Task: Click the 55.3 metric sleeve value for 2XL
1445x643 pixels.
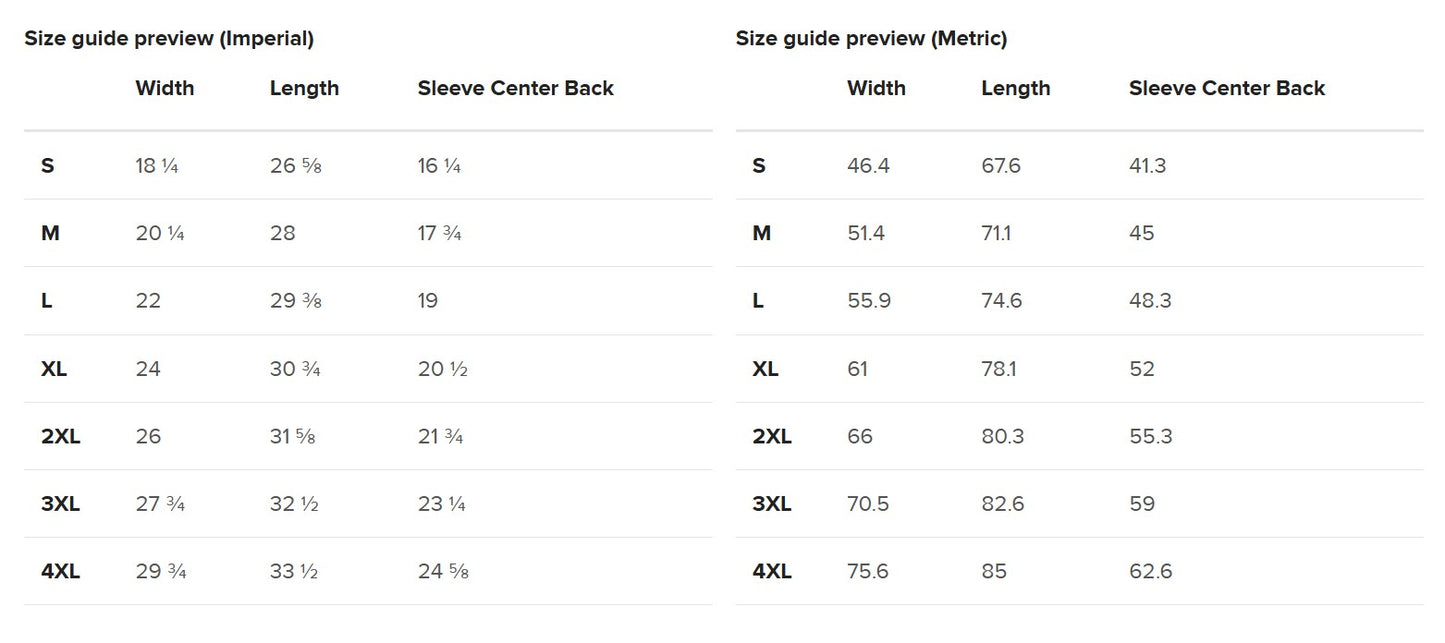Action: pyautogui.click(x=1150, y=437)
